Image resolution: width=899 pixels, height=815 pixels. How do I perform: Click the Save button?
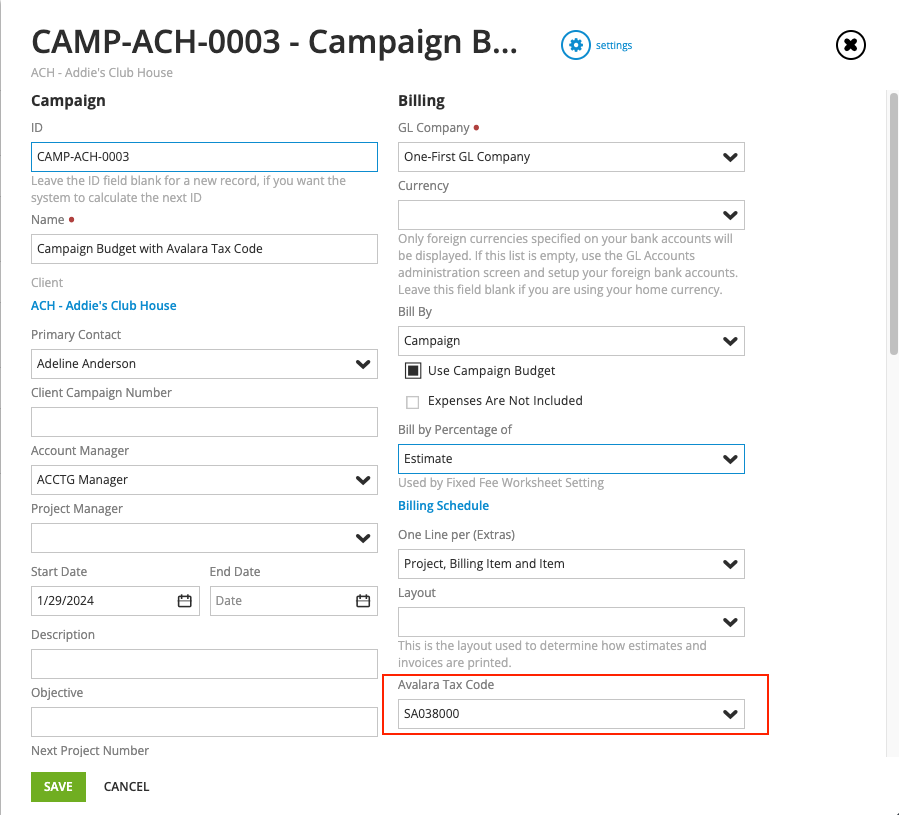point(58,786)
